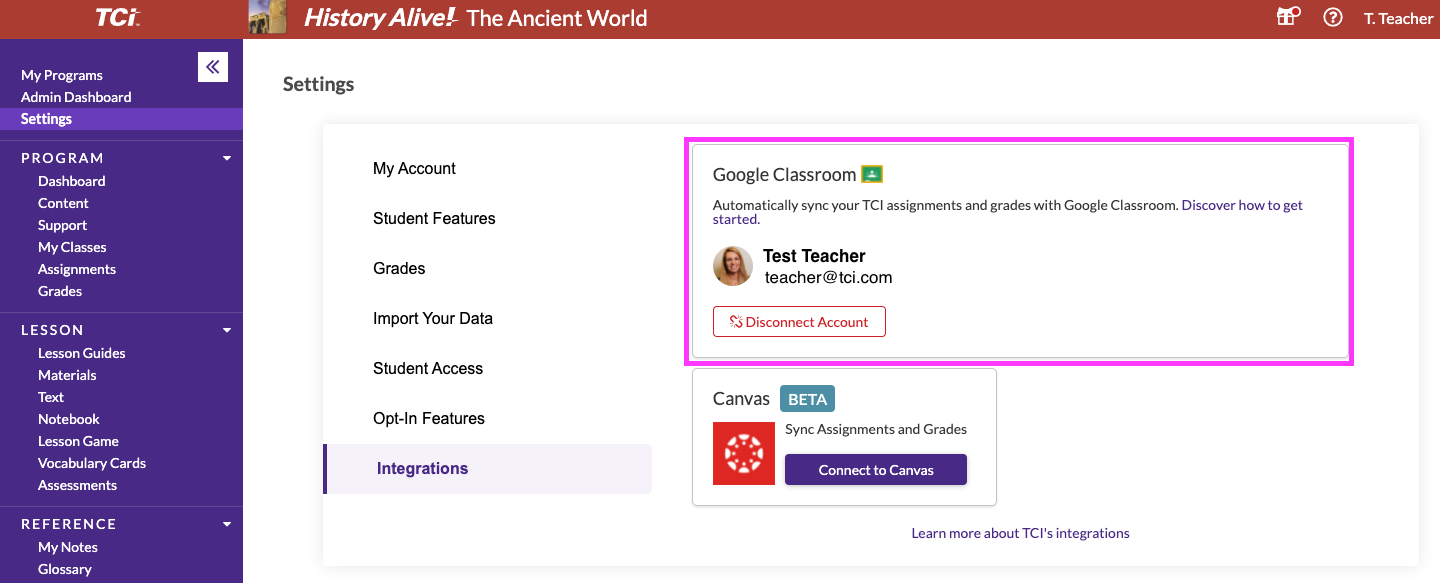Open the help question mark icon
The height and width of the screenshot is (583, 1440).
pyautogui.click(x=1332, y=17)
